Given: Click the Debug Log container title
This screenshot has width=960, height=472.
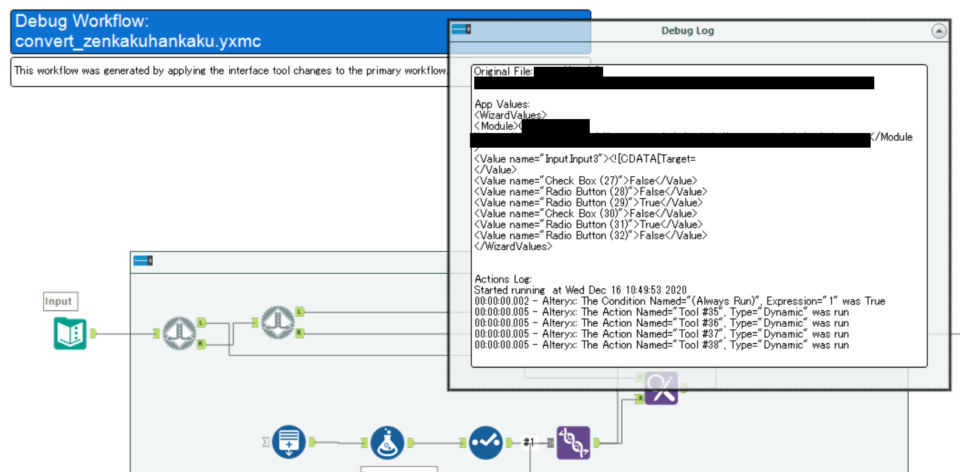Looking at the screenshot, I should pyautogui.click(x=688, y=31).
